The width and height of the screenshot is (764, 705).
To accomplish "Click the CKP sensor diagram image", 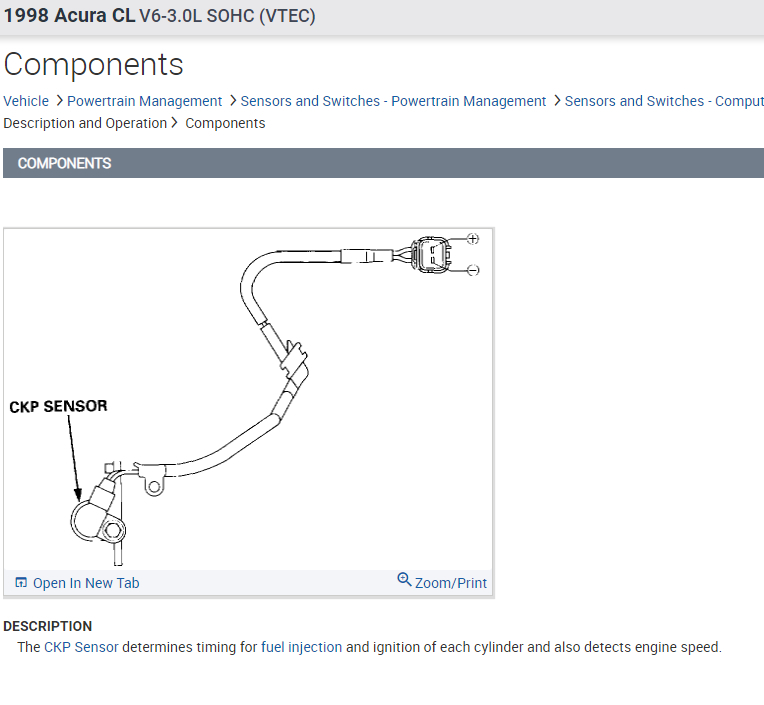I will tap(248, 399).
